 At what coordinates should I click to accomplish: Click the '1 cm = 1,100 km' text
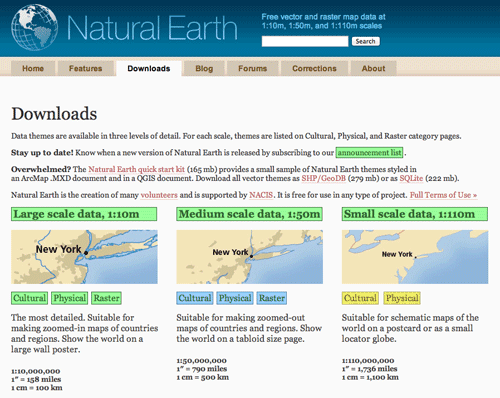pyautogui.click(x=370, y=377)
